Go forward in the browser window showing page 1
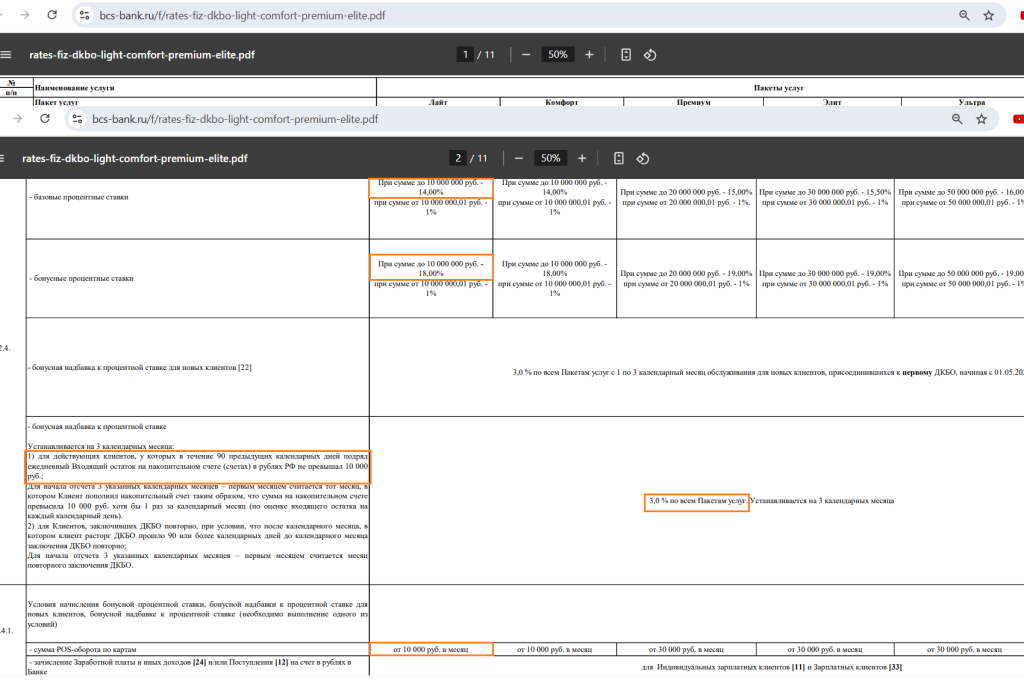This screenshot has width=1024, height=693. pos(25,15)
